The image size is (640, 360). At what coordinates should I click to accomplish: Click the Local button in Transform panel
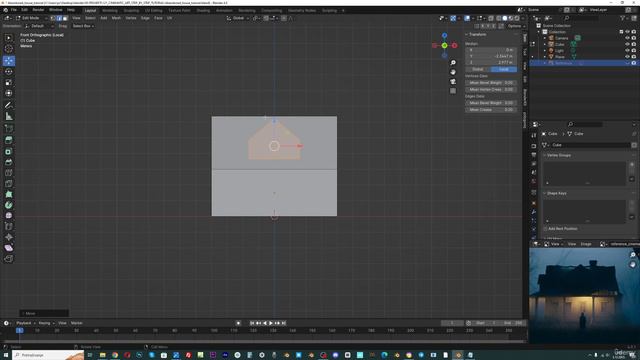click(x=504, y=69)
